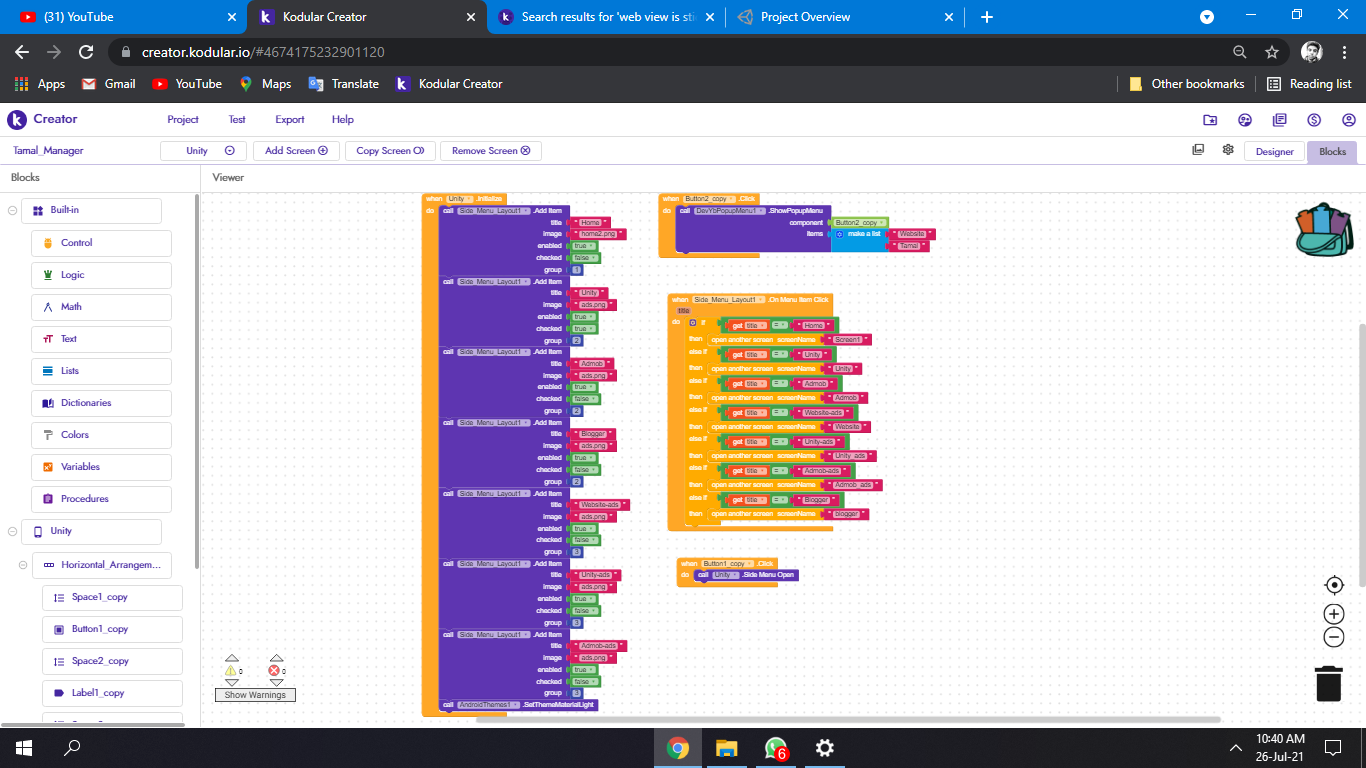
Task: Center the workspace with the target icon
Action: (x=1333, y=585)
